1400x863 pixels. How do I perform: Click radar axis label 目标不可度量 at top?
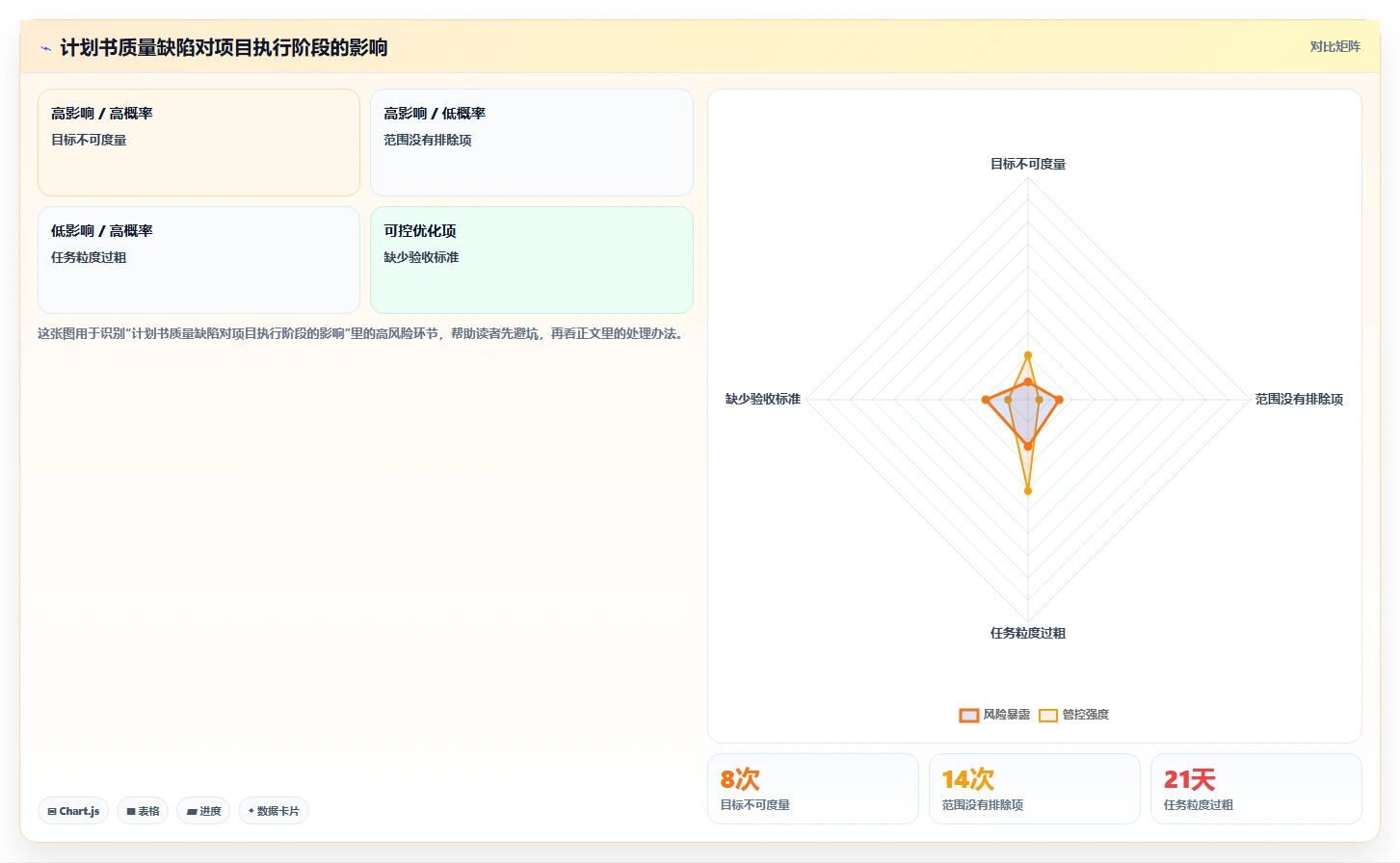1028,164
